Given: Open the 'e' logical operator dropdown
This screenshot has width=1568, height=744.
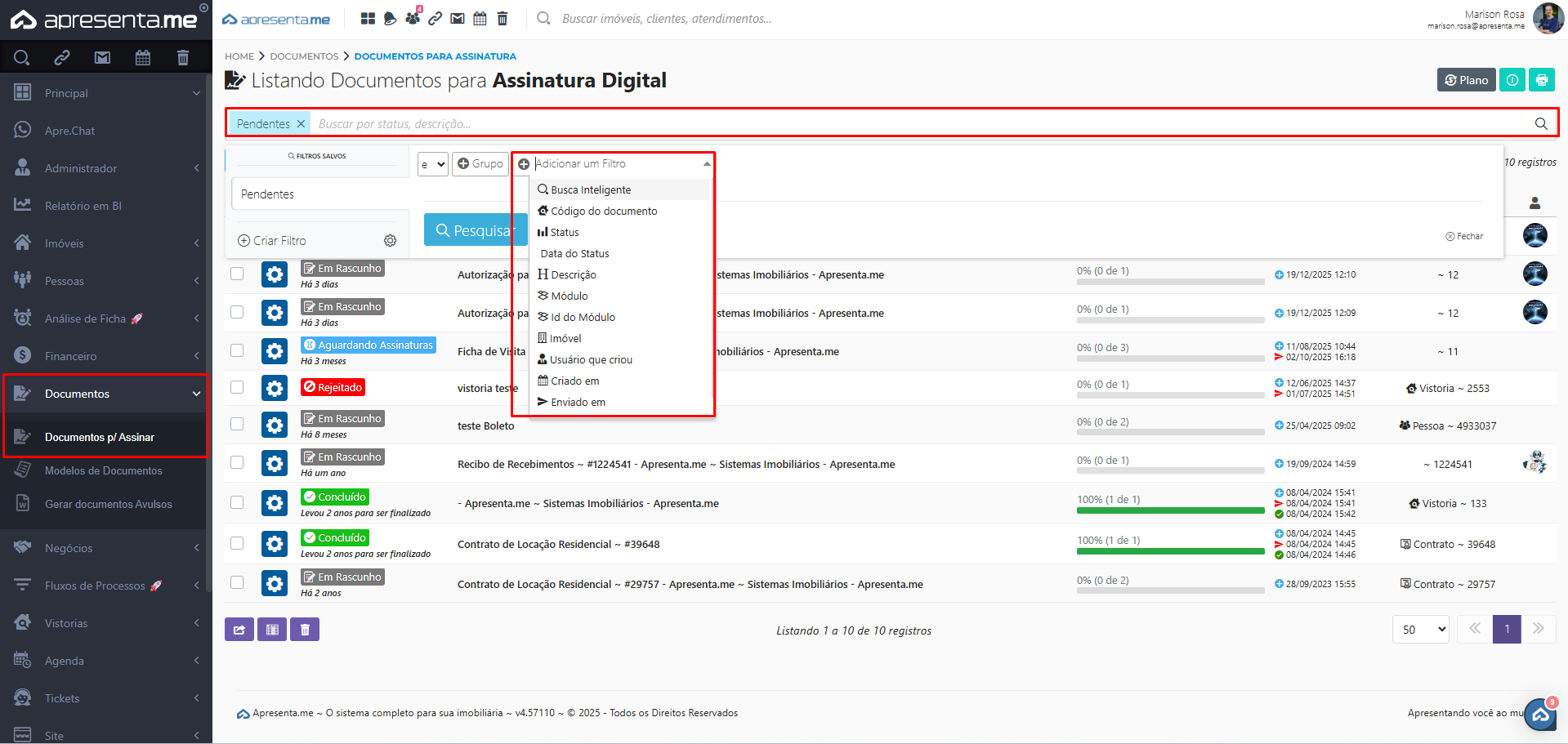Looking at the screenshot, I should pyautogui.click(x=432, y=164).
